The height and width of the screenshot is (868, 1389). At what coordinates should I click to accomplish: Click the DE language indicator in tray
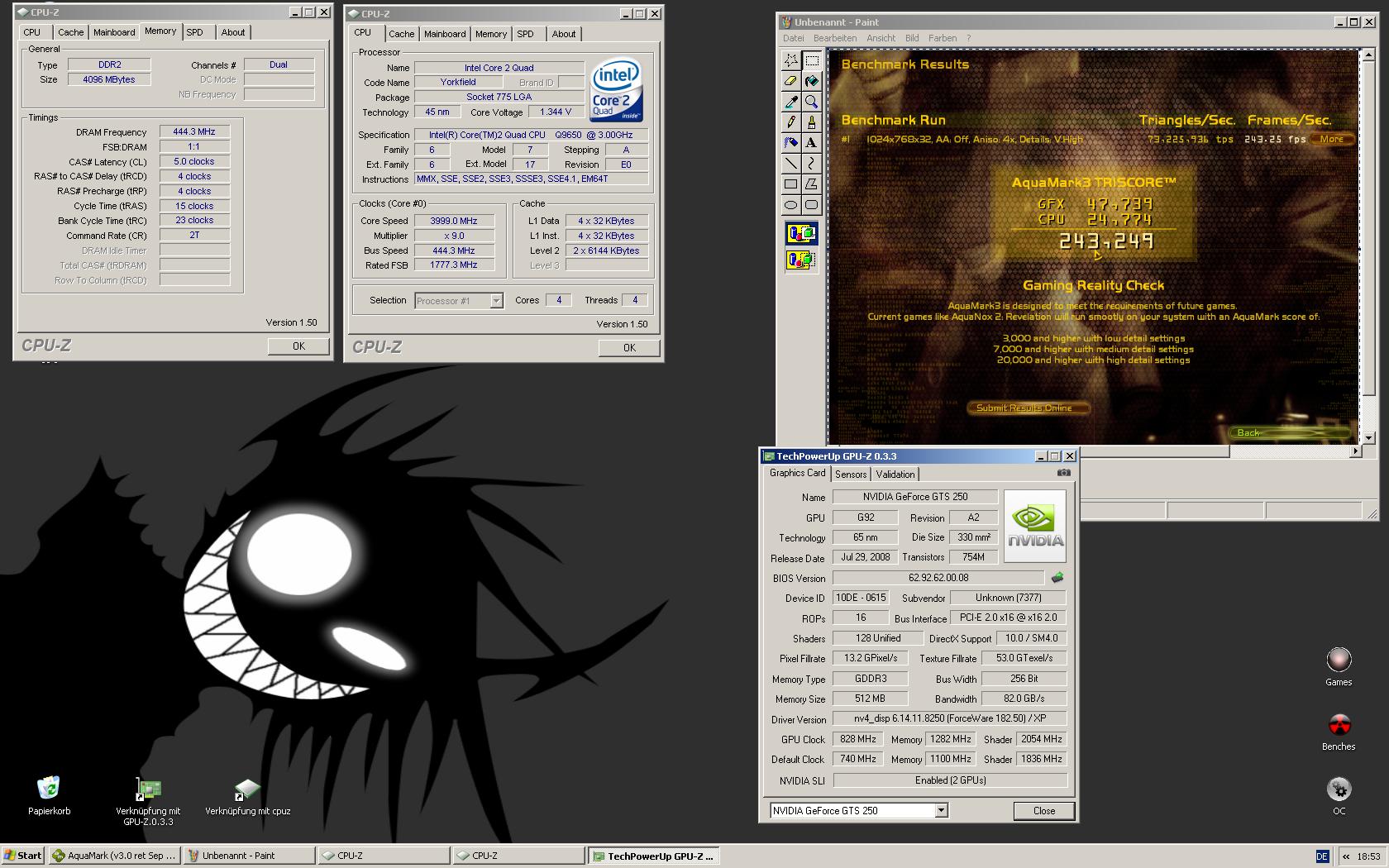coord(1321,856)
